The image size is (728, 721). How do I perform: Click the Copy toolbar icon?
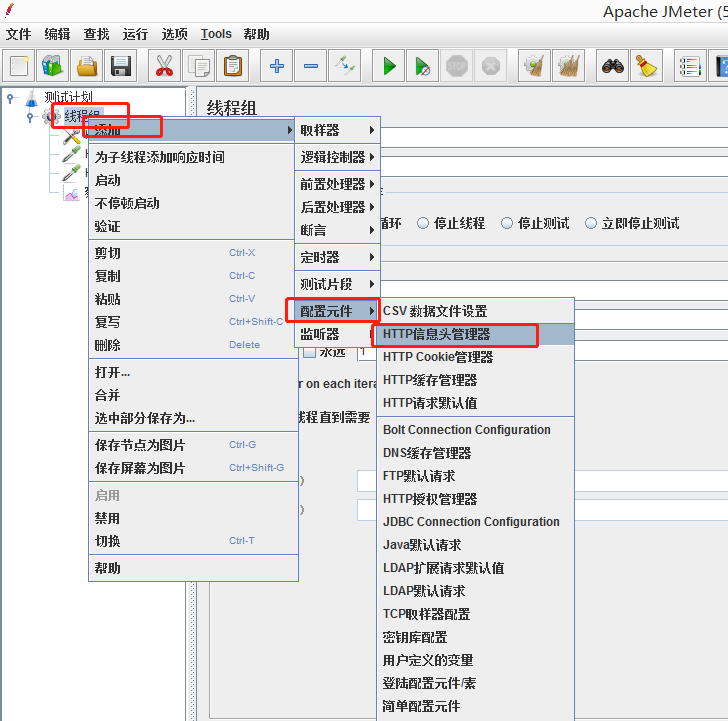pos(199,66)
